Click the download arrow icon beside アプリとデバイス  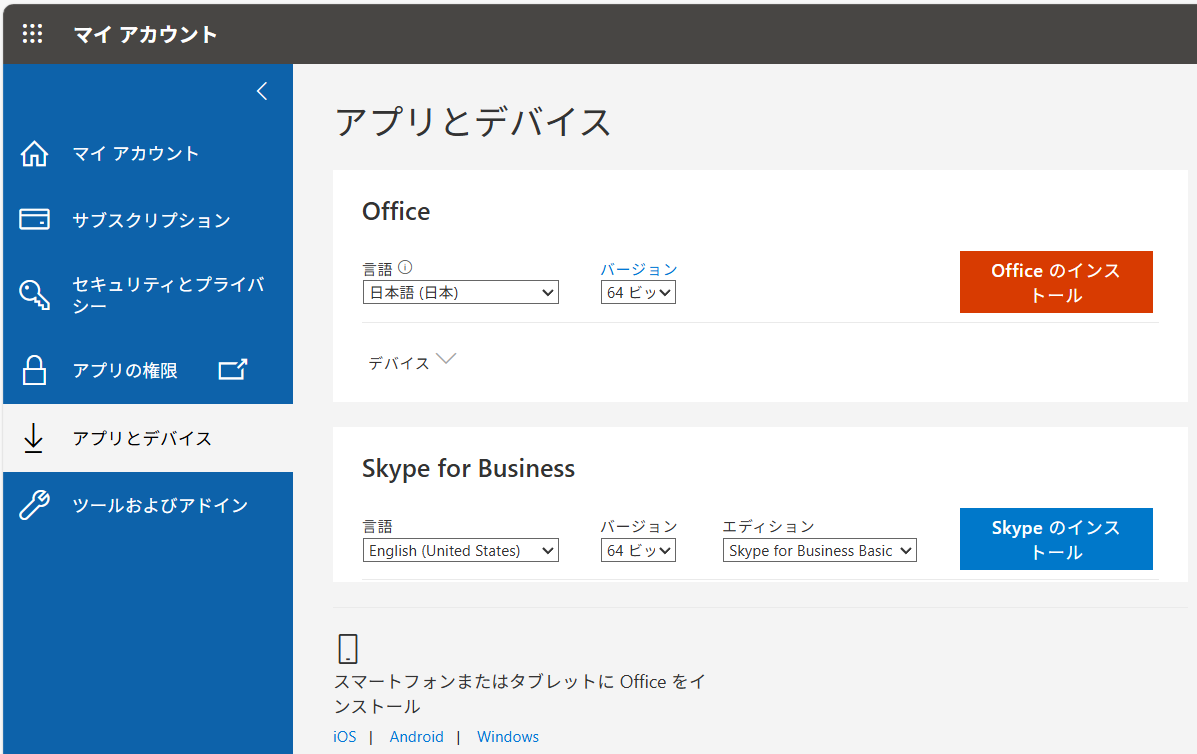click(x=34, y=438)
